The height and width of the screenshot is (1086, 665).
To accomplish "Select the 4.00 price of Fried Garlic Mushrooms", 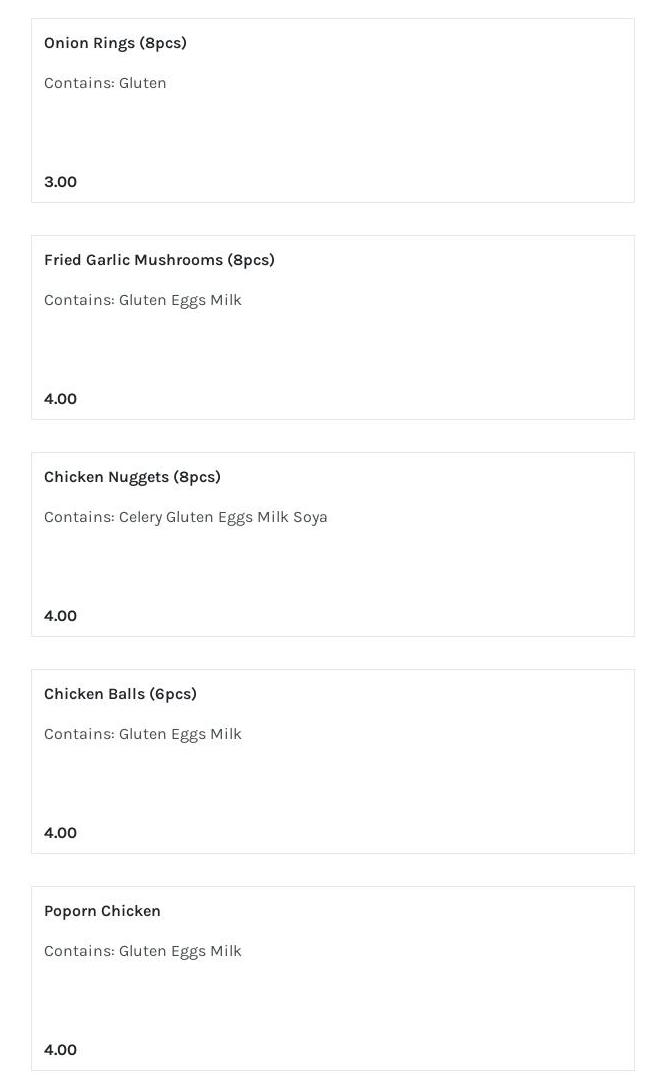I will [60, 399].
